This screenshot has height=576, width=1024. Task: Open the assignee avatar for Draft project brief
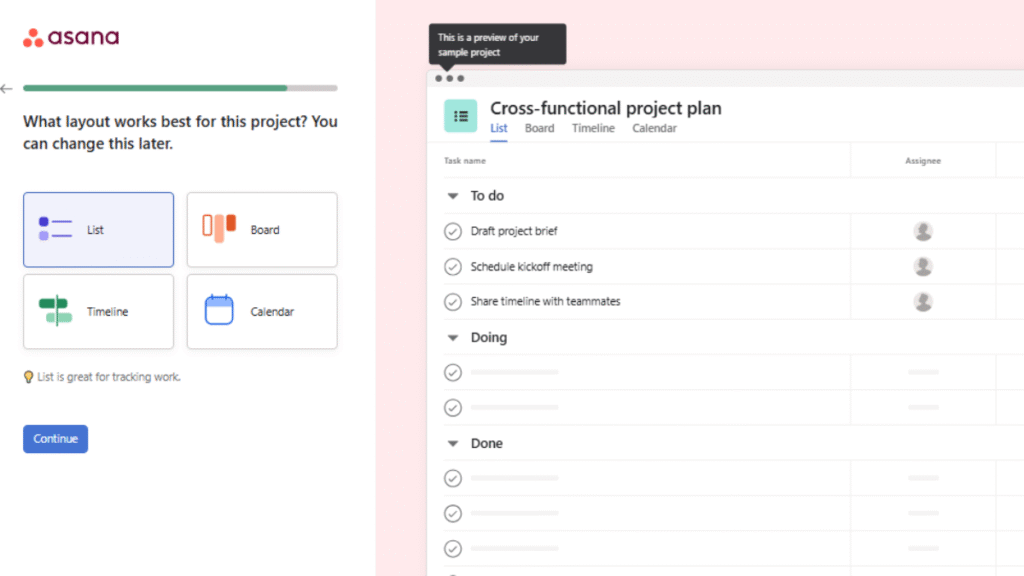(x=921, y=231)
